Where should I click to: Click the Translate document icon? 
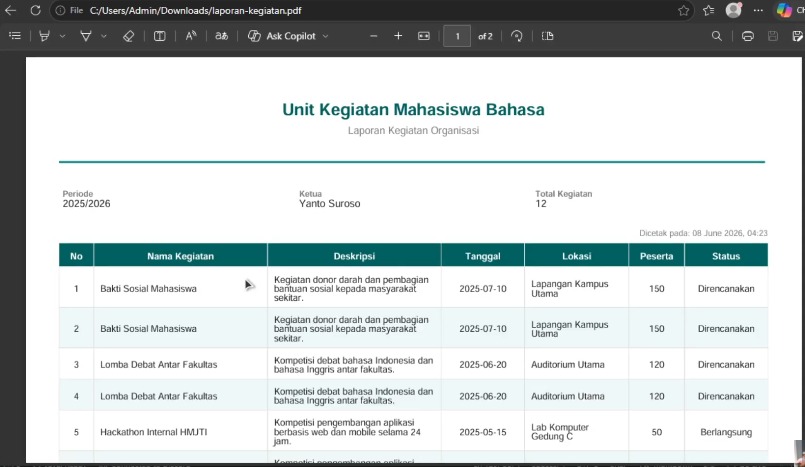point(221,36)
